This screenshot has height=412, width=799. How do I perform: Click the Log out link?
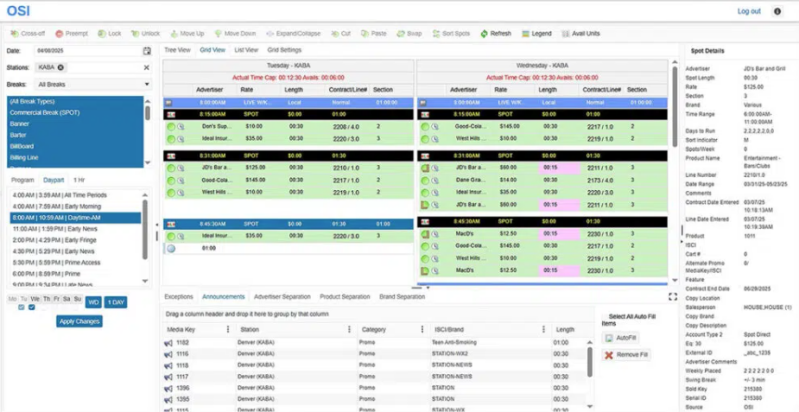point(748,11)
